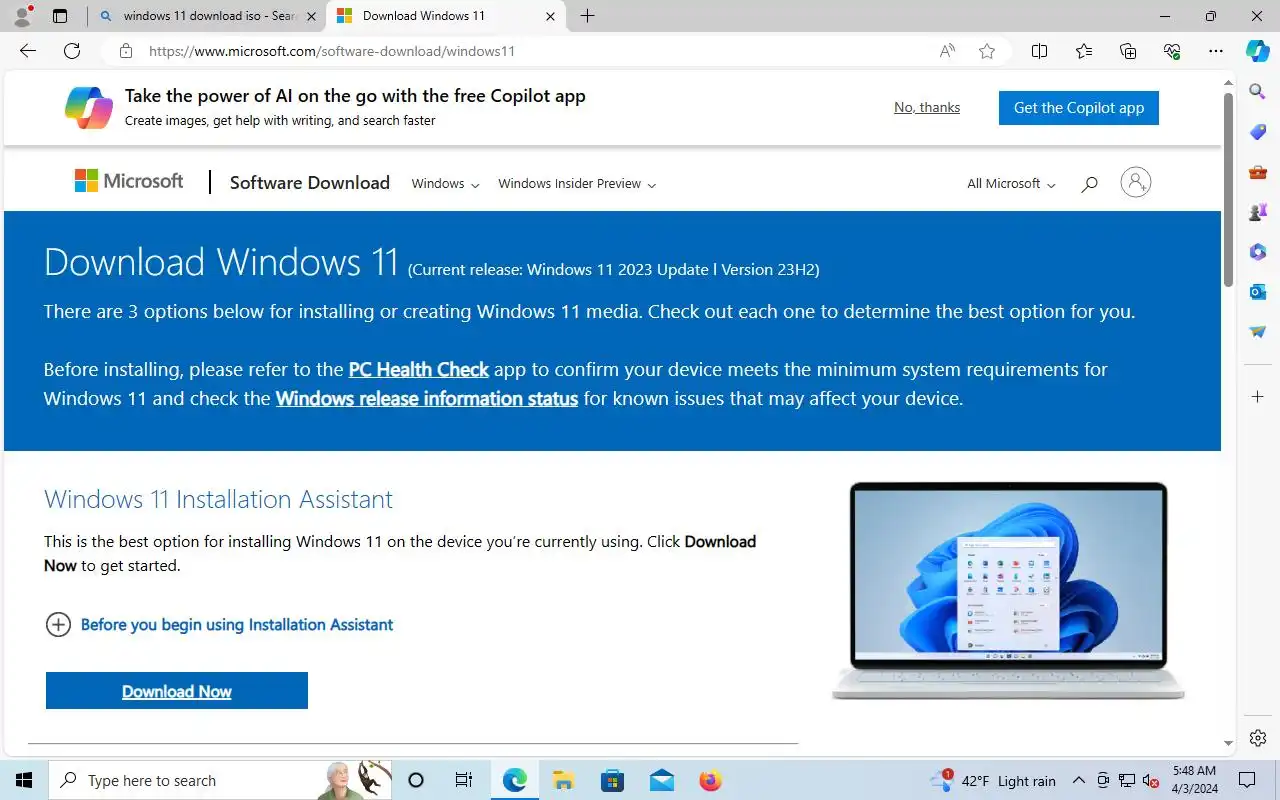The image size is (1280, 800).
Task: Open sidebar Microsoft 365 icon
Action: coord(1258,252)
